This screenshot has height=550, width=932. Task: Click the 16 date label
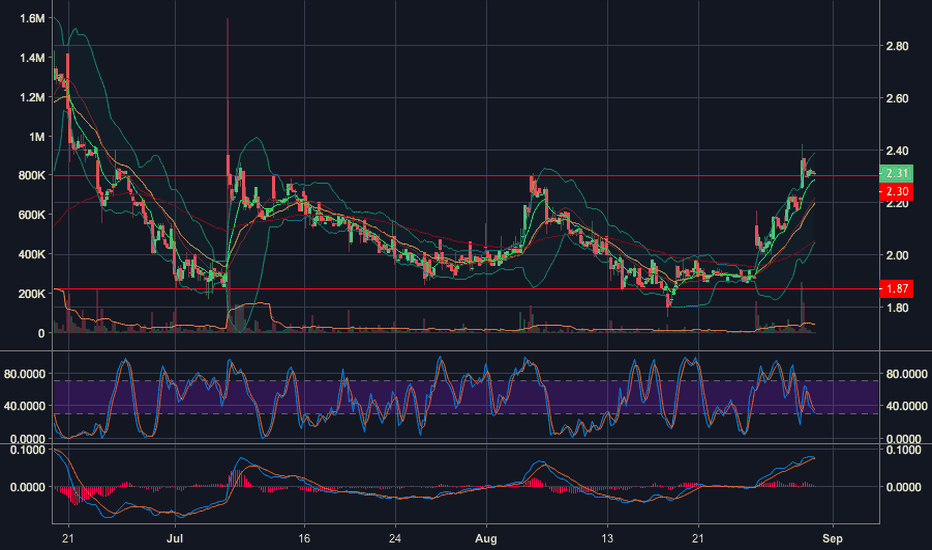point(304,538)
